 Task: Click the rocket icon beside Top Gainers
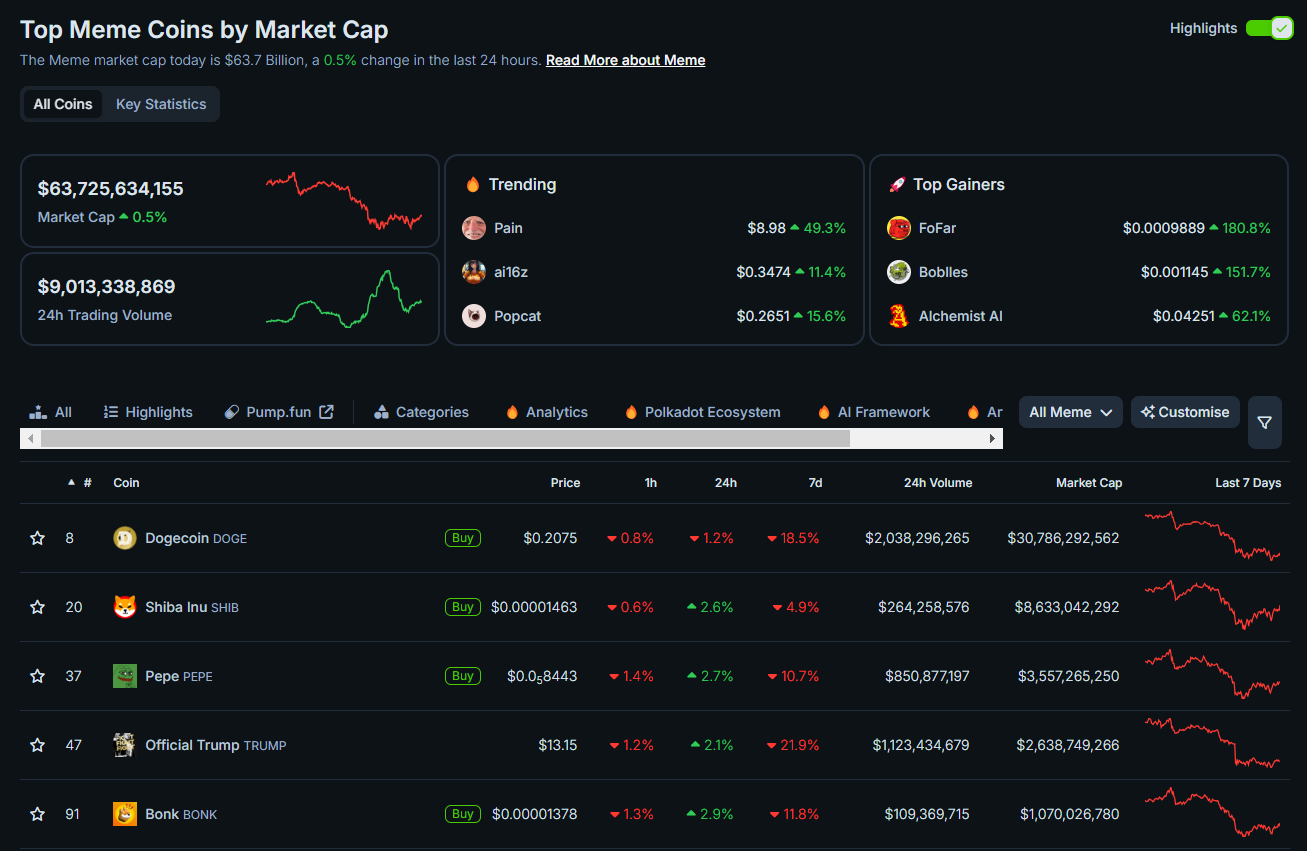pyautogui.click(x=897, y=185)
